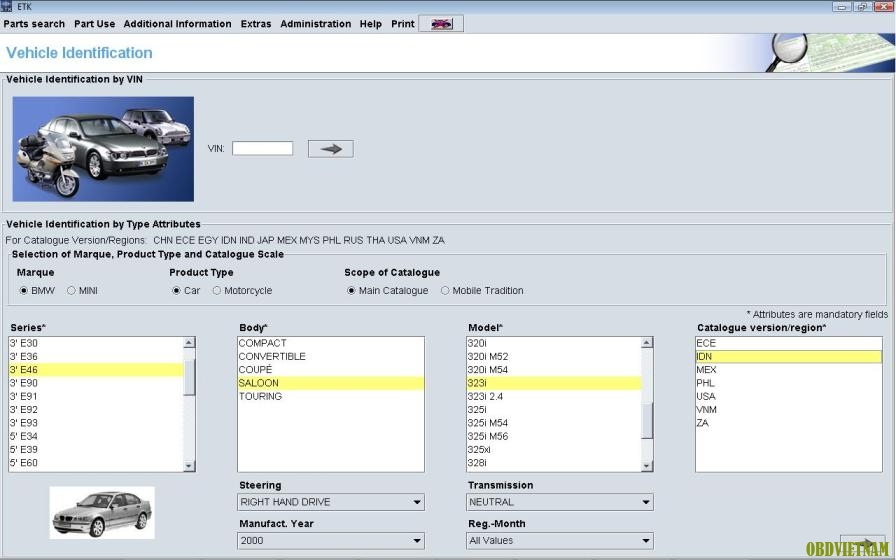This screenshot has width=896, height=560.
Task: Open the Part Use menu
Action: (94, 24)
